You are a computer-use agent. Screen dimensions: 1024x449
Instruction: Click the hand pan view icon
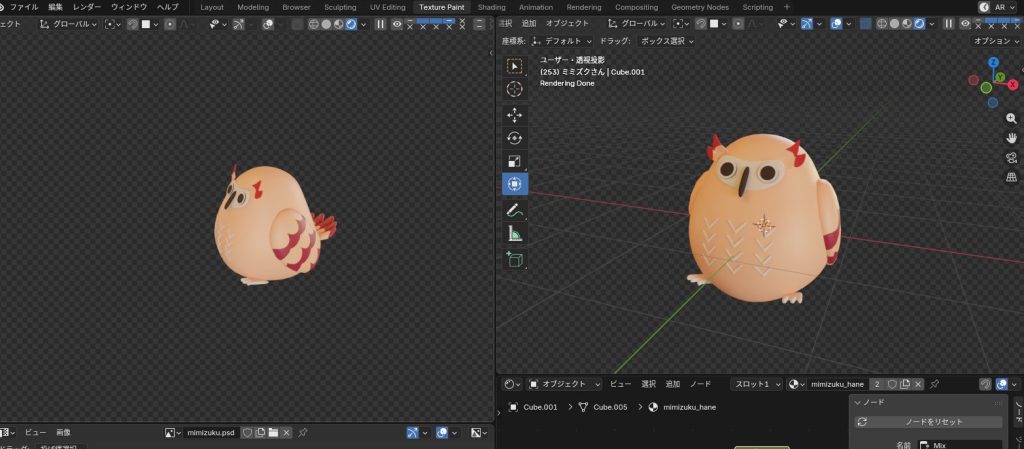point(1011,138)
